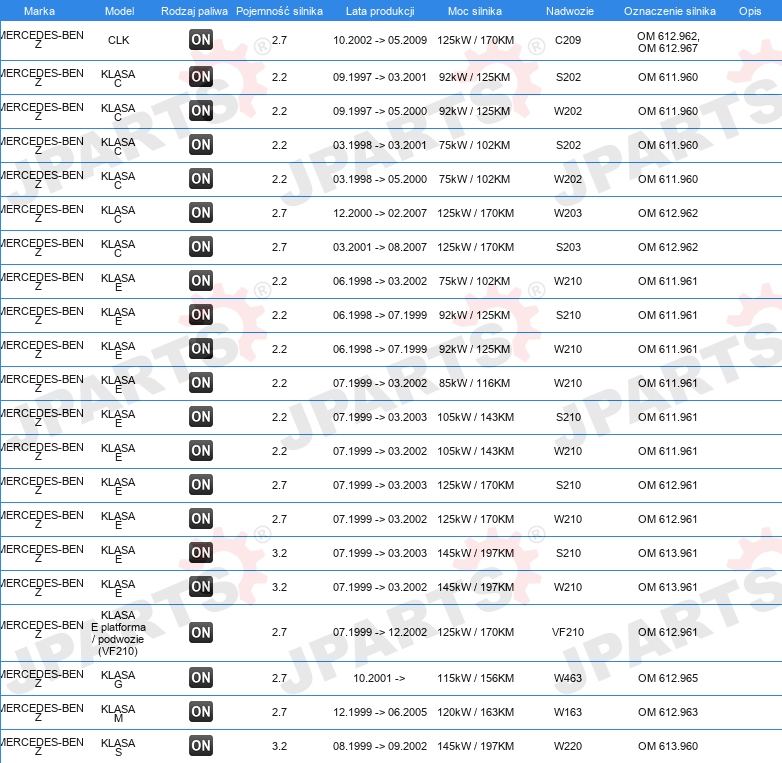Screen dimensions: 782x763
Task: Click the Oznaczenie silnika column header
Action: click(670, 11)
